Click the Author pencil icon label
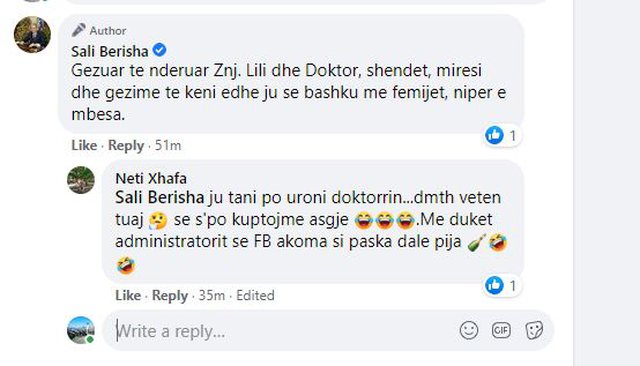The width and height of the screenshot is (640, 366). point(99,30)
